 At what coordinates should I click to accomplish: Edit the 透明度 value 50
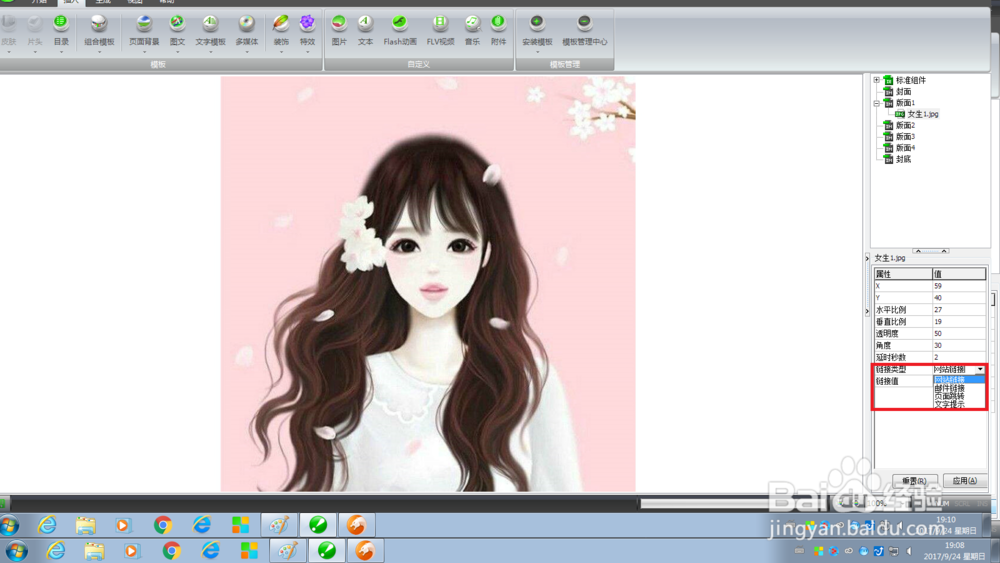coord(959,333)
